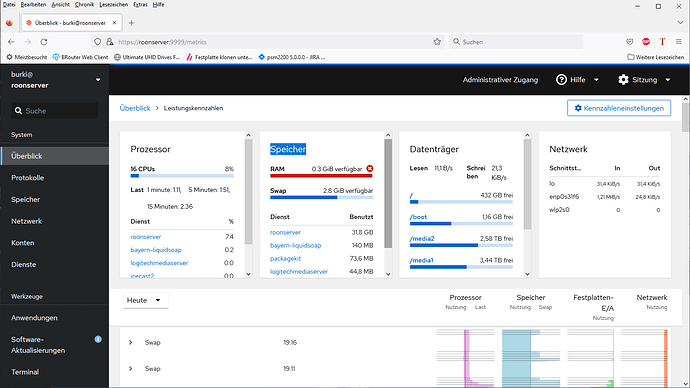Open the Heute date dropdown
Screen dimensions: 690x388
coord(145,300)
